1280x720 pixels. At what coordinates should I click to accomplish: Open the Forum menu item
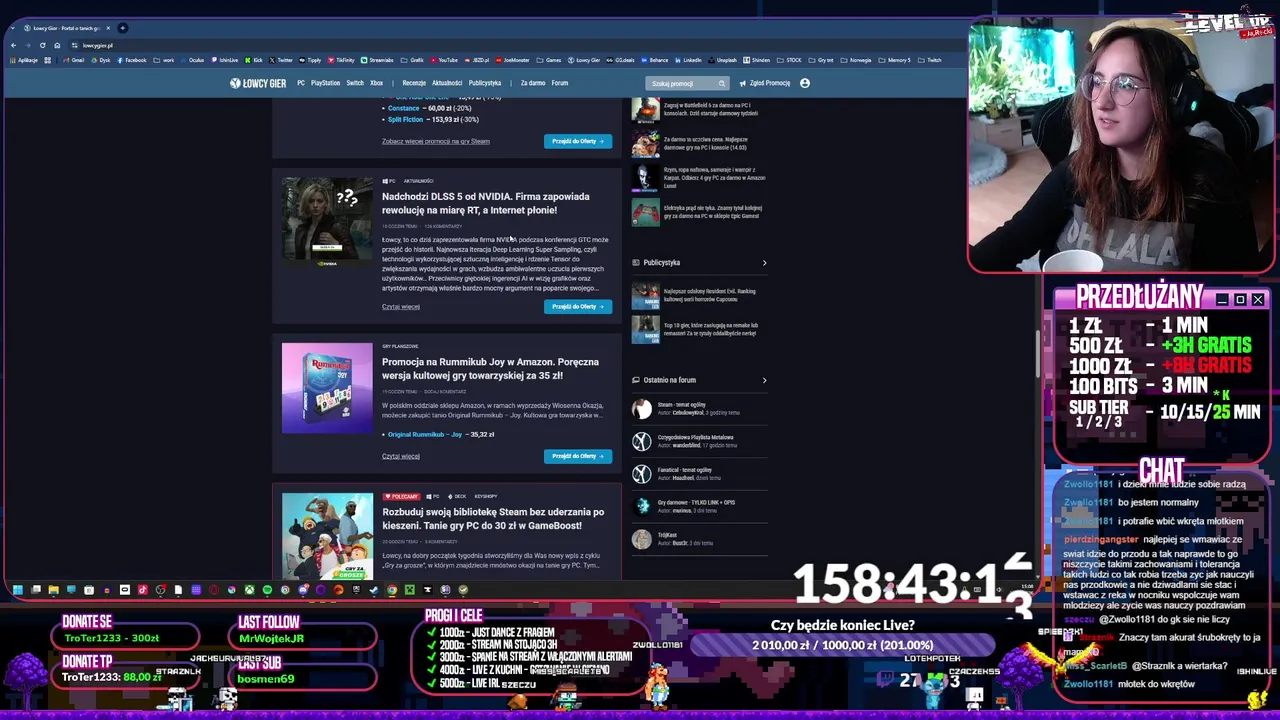click(x=560, y=83)
